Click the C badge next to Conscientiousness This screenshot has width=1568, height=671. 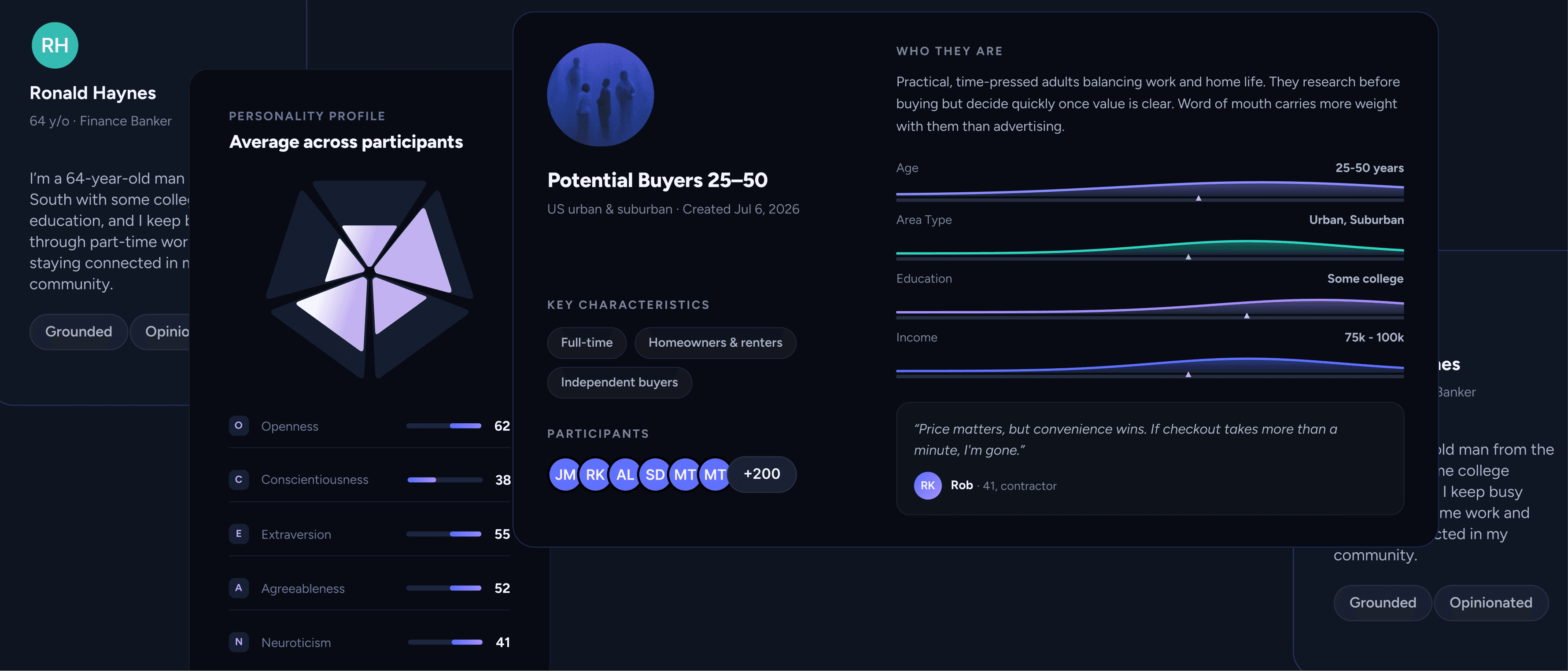tap(239, 479)
